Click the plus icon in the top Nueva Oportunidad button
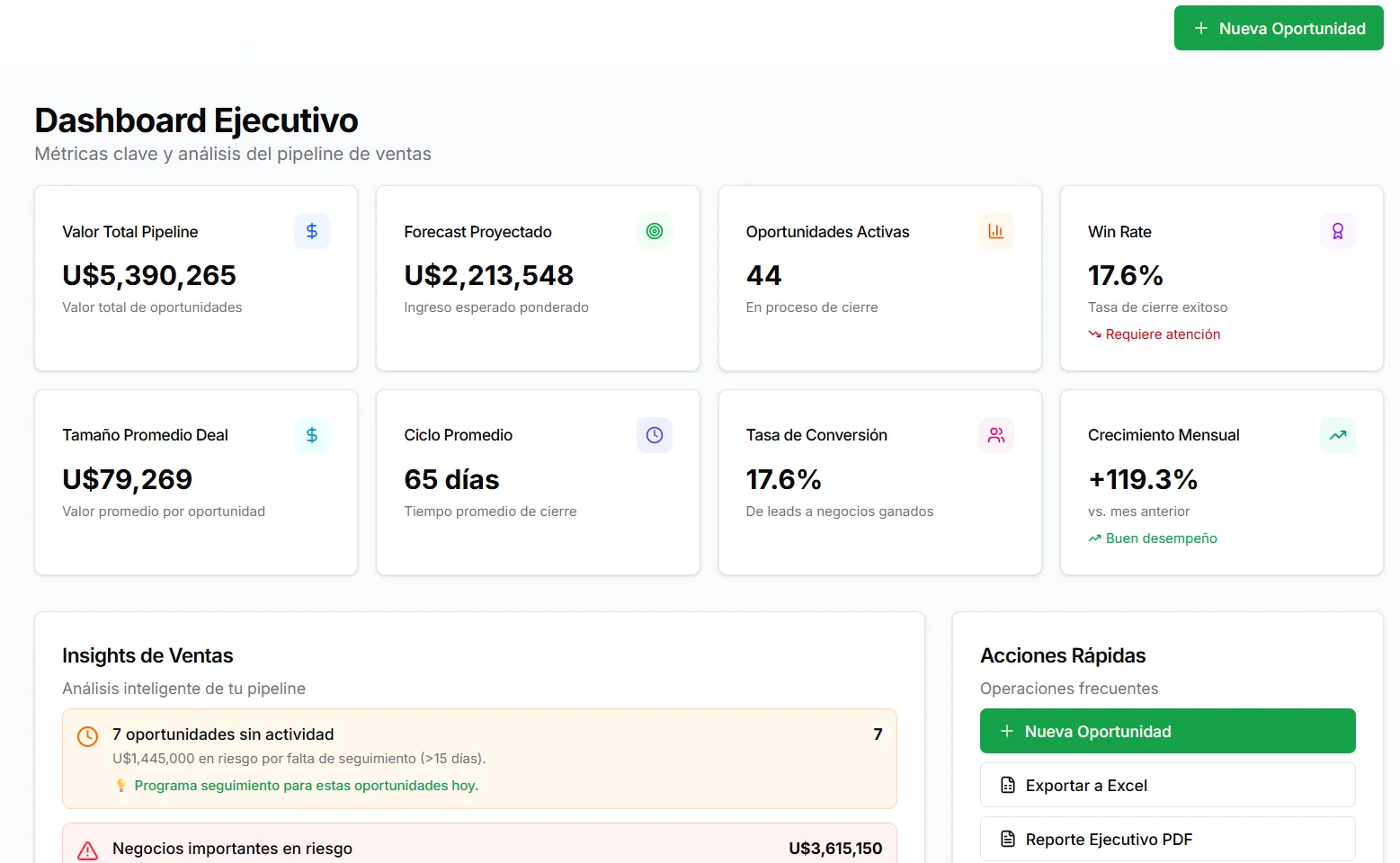 click(x=1200, y=28)
